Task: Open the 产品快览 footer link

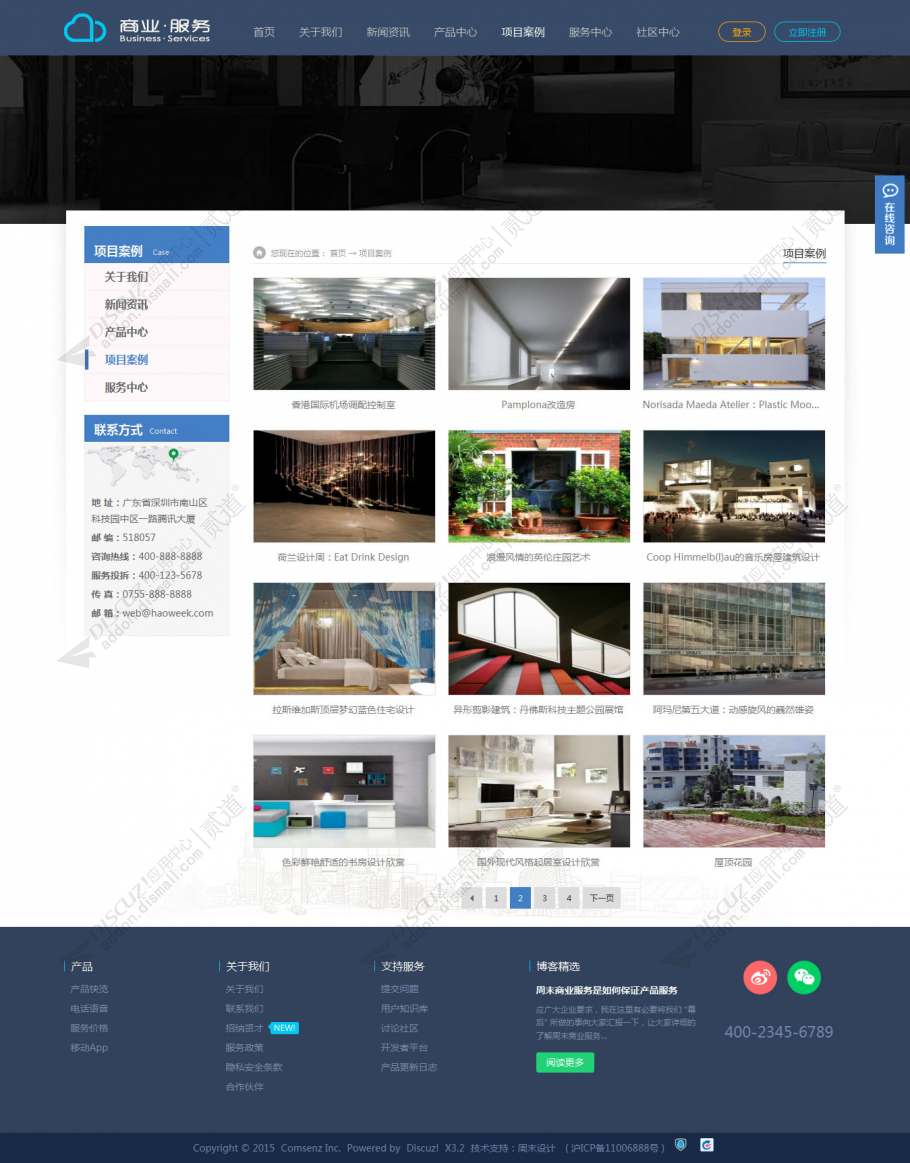Action: pos(89,989)
